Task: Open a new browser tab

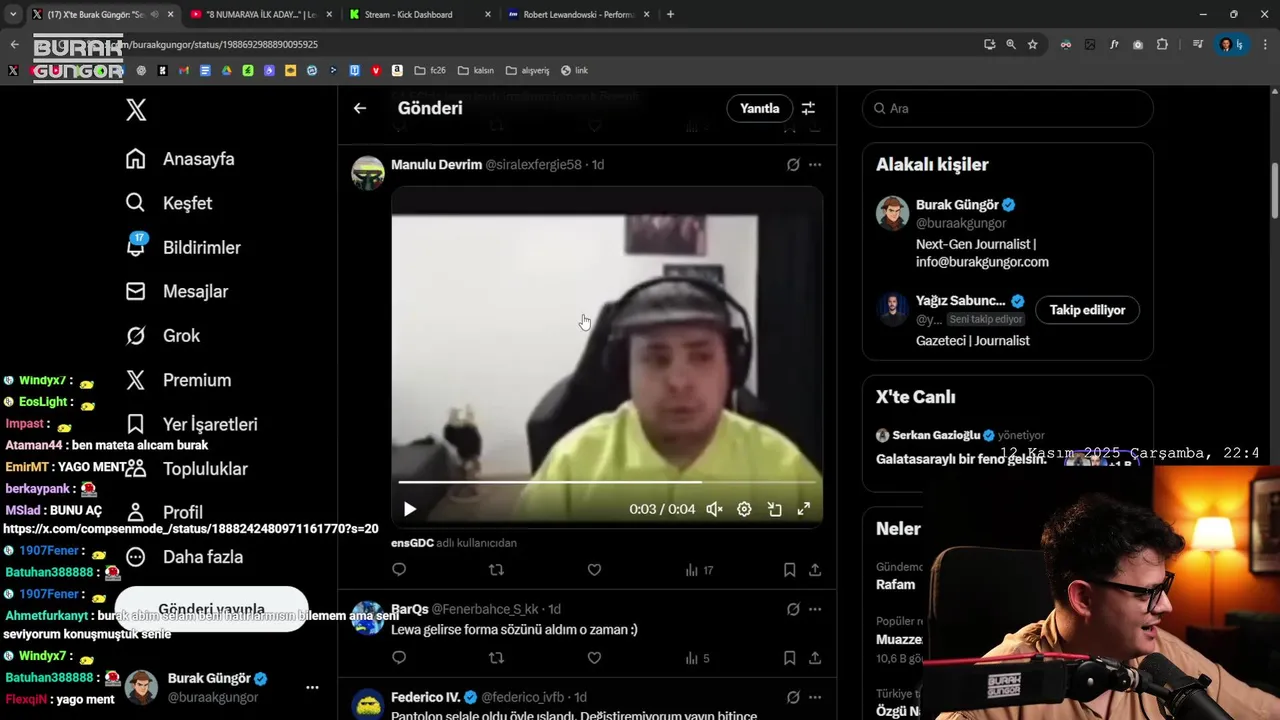Action: pos(670,14)
